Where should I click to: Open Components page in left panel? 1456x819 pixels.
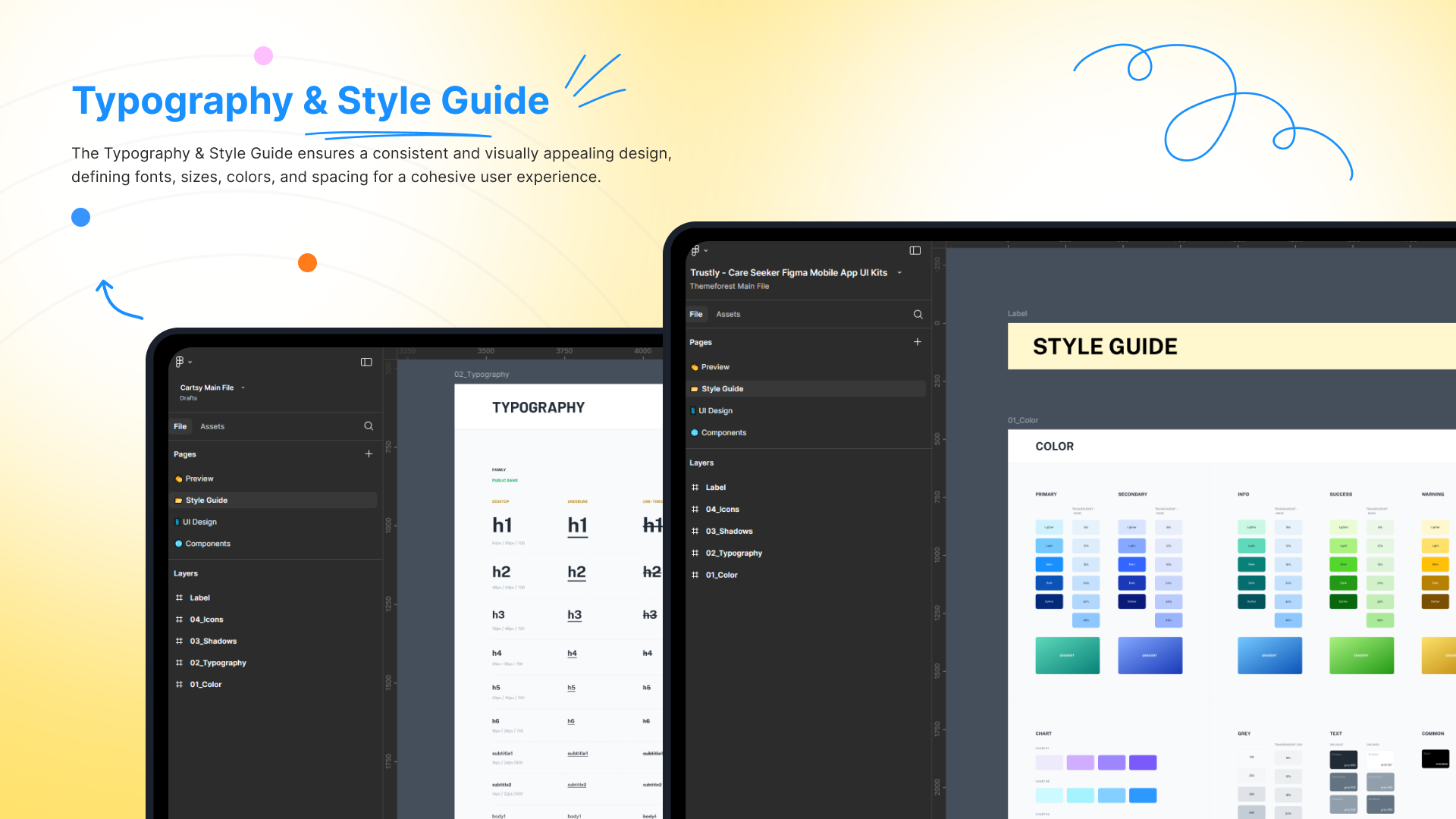click(208, 544)
